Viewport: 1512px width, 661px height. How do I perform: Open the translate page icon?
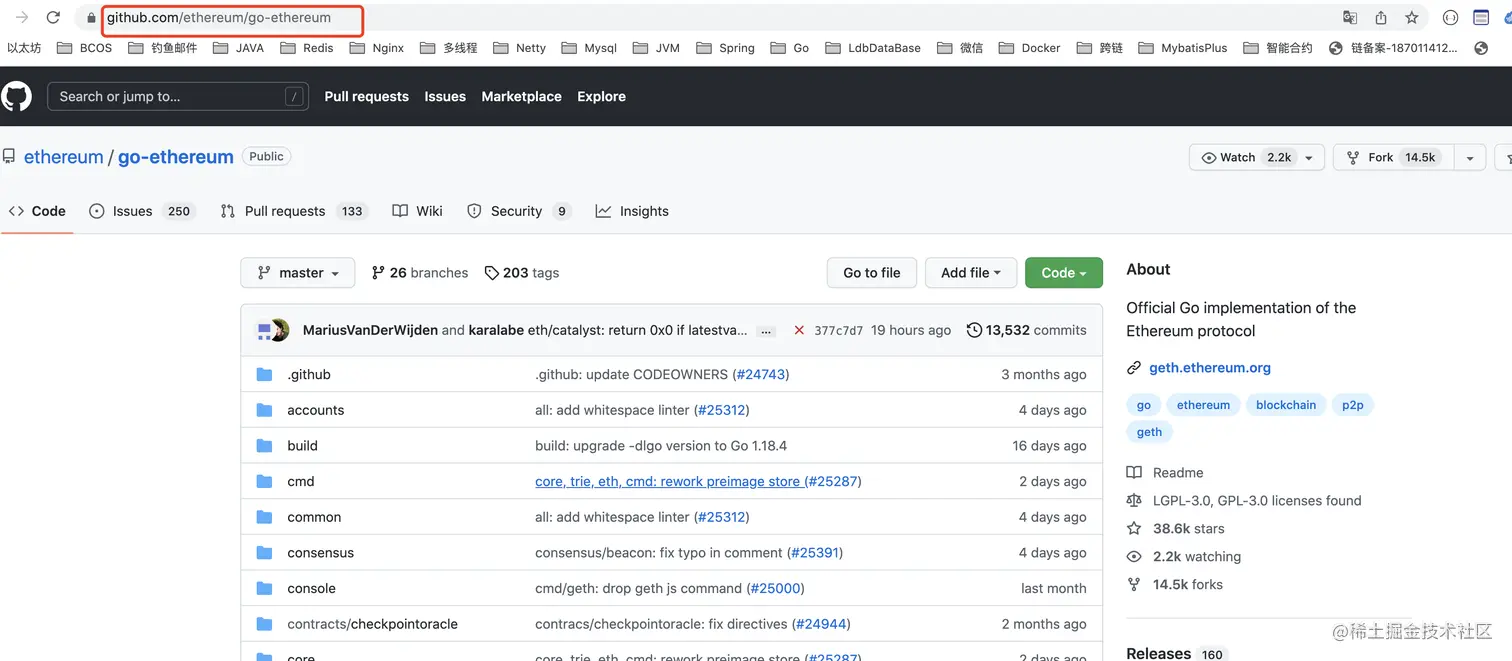point(1350,18)
